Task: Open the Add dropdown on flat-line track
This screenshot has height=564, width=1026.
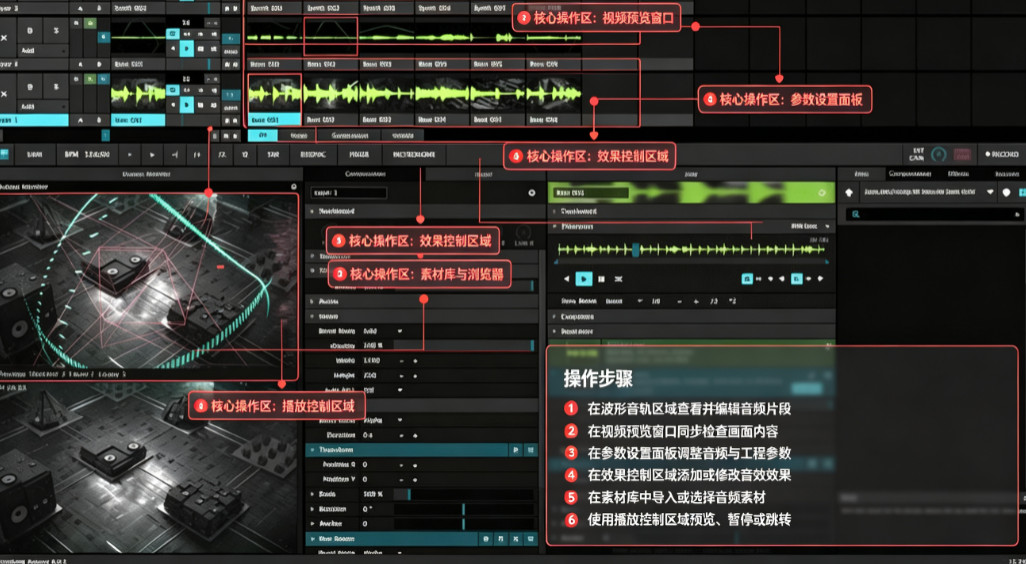Action: (x=42, y=50)
